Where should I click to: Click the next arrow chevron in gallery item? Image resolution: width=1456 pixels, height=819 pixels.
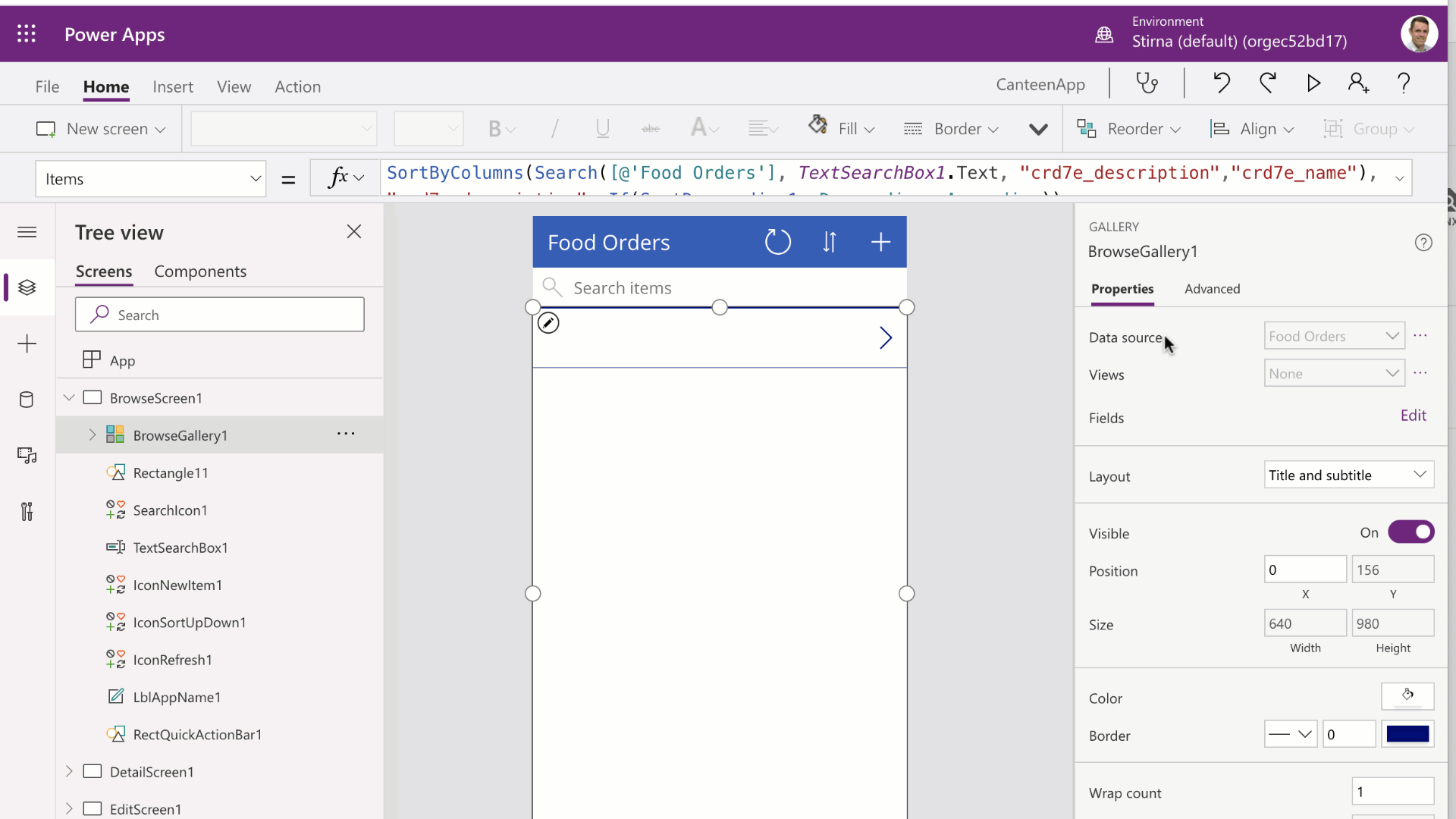click(x=886, y=337)
